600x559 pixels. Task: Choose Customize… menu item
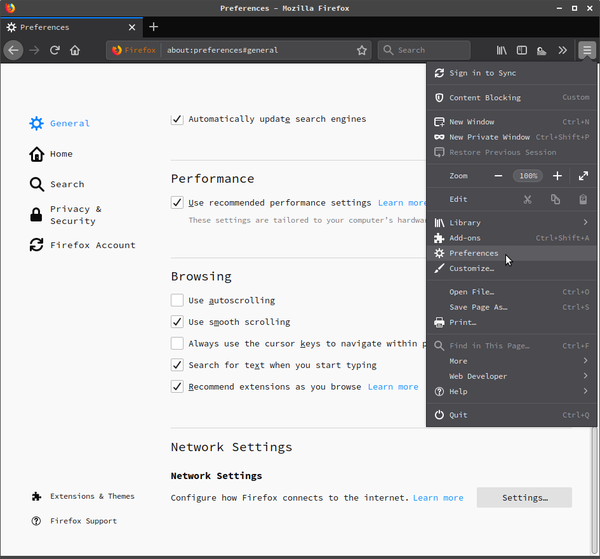[512, 269]
